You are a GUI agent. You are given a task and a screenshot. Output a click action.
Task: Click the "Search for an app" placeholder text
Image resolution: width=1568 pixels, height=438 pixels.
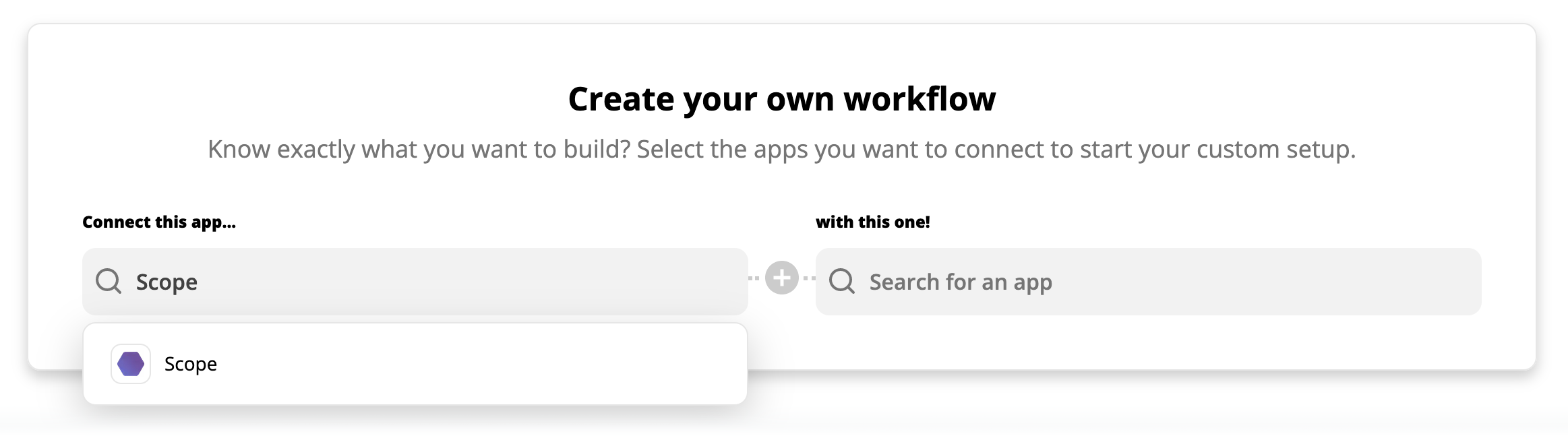tap(961, 282)
